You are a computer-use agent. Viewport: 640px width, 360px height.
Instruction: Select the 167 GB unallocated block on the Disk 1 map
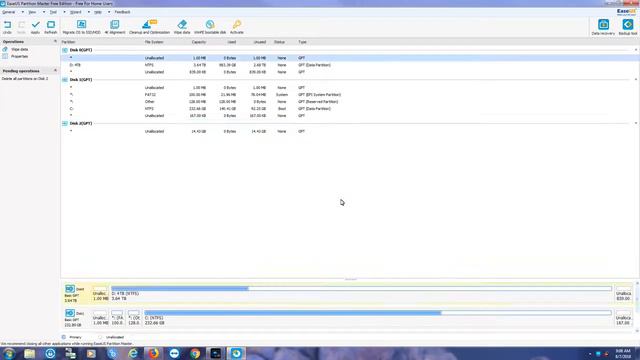(623, 318)
